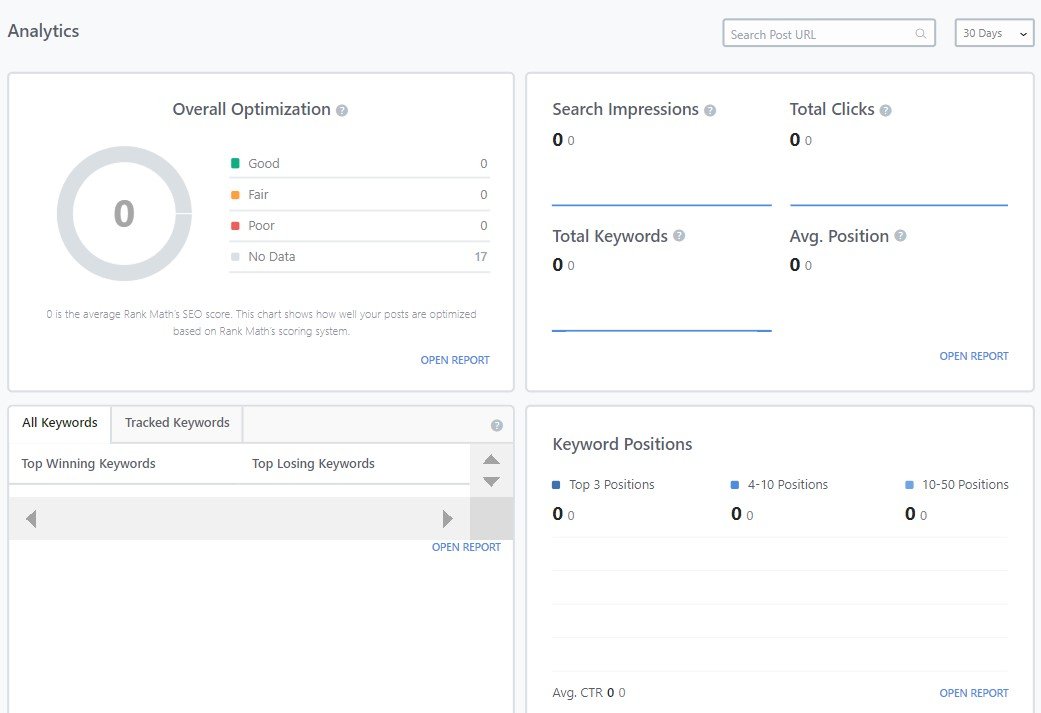Click the green Good legend swatch

click(x=235, y=163)
